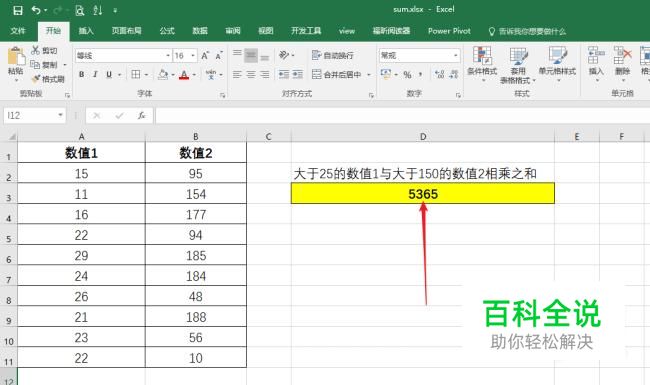Viewport: 650px width, 385px height.
Task: Click the Decrease Indent icon
Action: 284,75
